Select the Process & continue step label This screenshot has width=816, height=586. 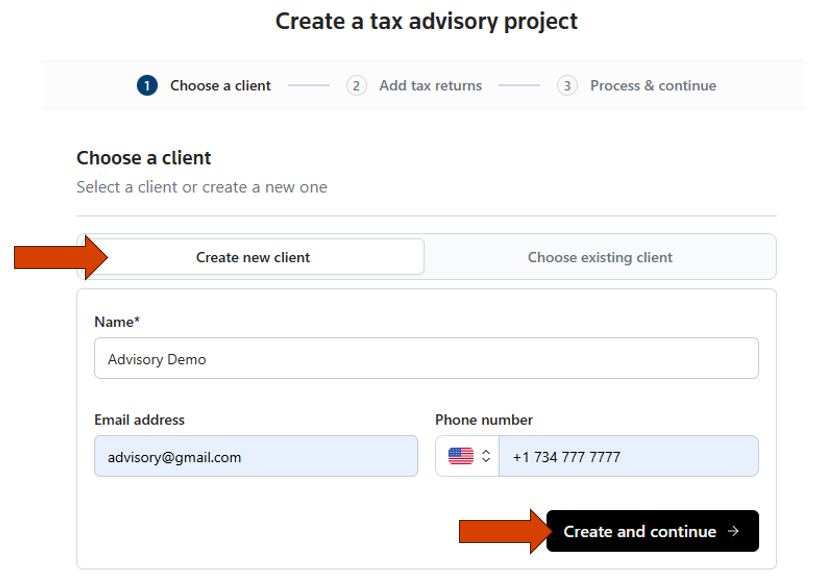click(x=653, y=86)
